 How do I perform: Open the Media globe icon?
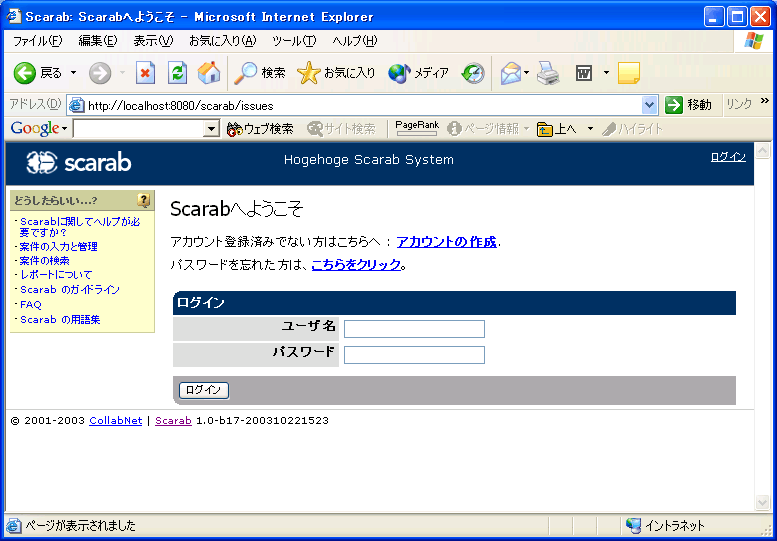click(x=399, y=73)
